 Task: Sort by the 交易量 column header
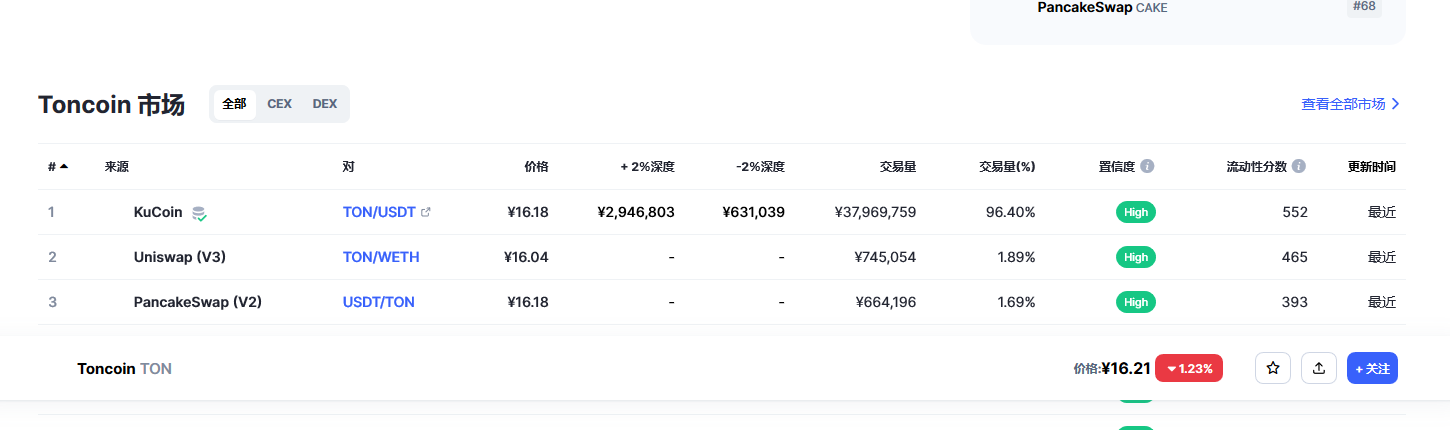898,166
